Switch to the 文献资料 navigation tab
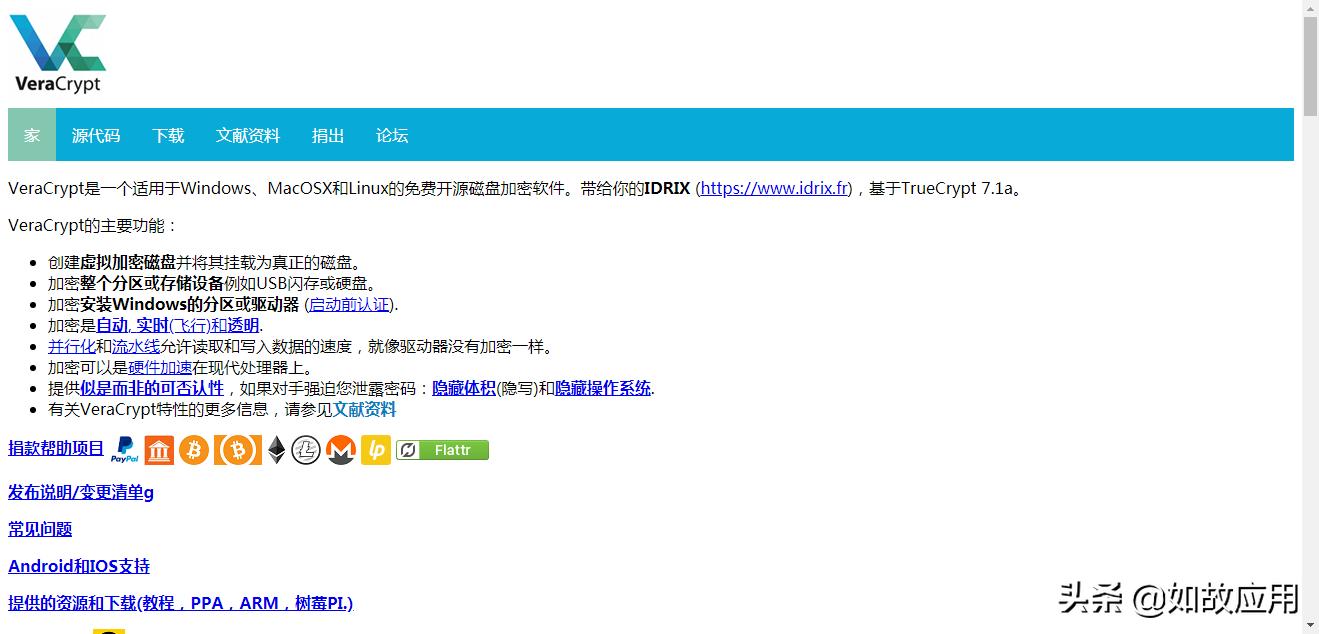This screenshot has width=1319, height=634. point(247,135)
